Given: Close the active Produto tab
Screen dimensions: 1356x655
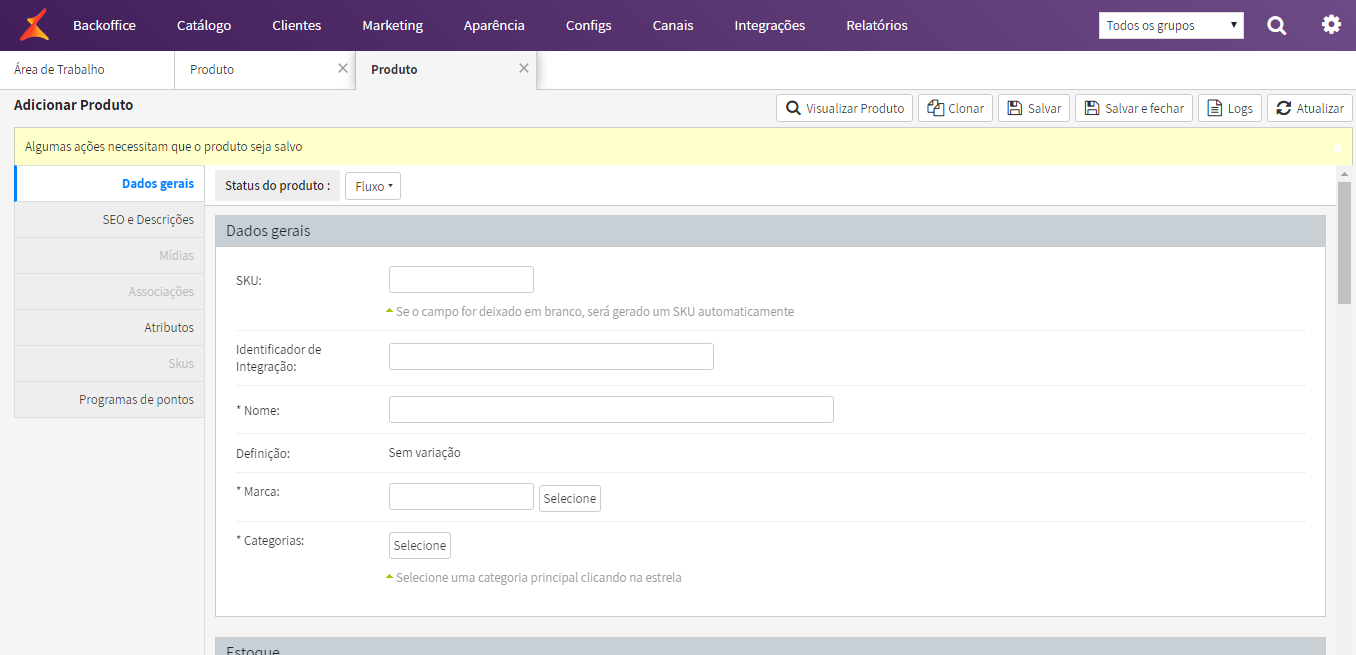Looking at the screenshot, I should [x=523, y=68].
